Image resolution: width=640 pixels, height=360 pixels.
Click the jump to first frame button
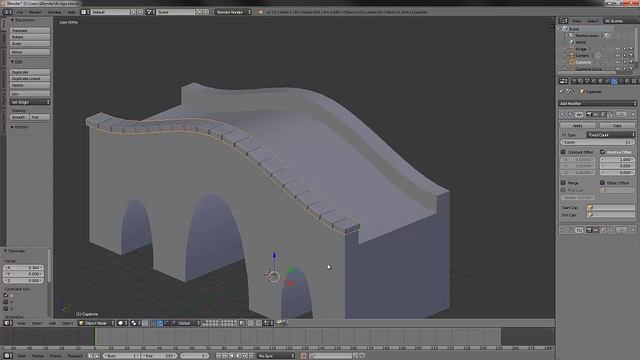pos(218,356)
